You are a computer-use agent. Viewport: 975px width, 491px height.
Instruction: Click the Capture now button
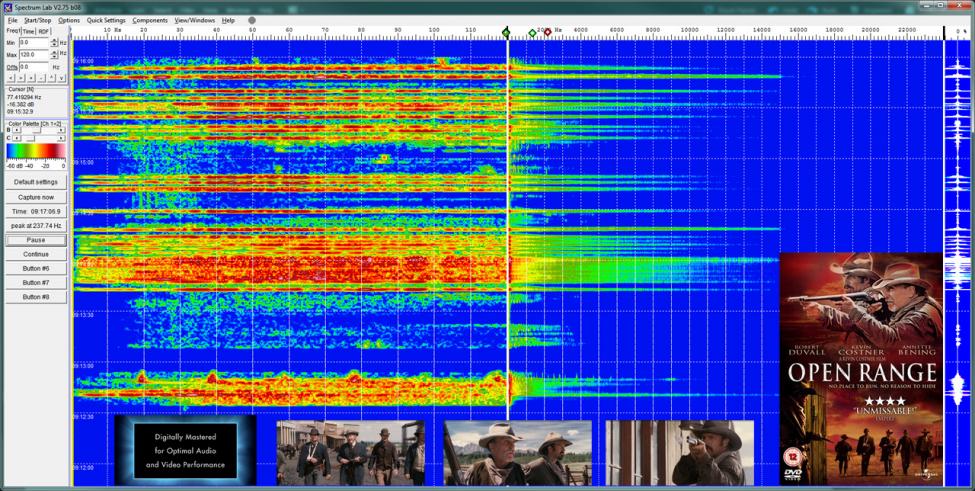[x=35, y=197]
